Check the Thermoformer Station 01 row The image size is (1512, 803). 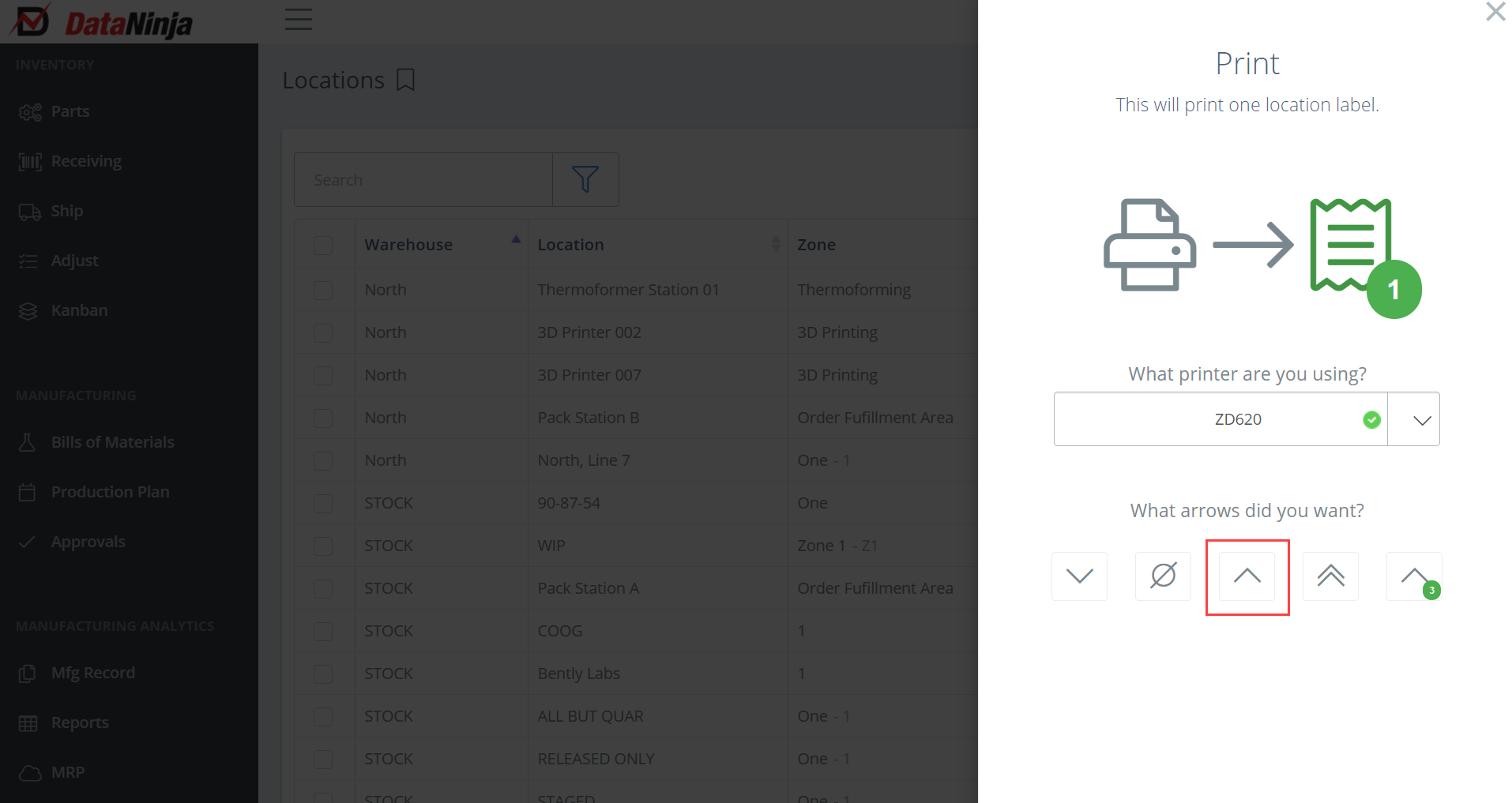coord(323,290)
